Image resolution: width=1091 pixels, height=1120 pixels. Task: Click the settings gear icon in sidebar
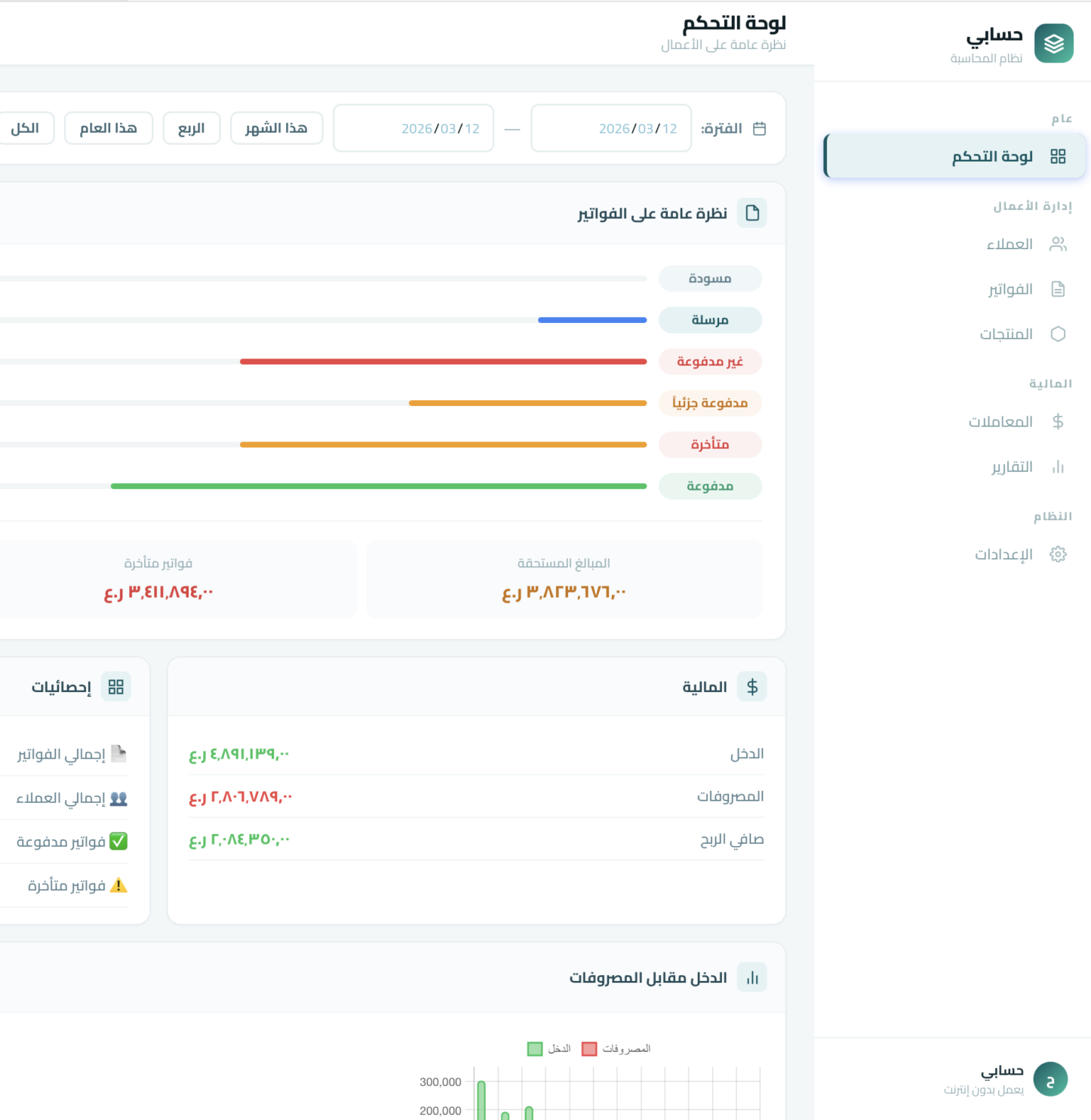(1058, 555)
